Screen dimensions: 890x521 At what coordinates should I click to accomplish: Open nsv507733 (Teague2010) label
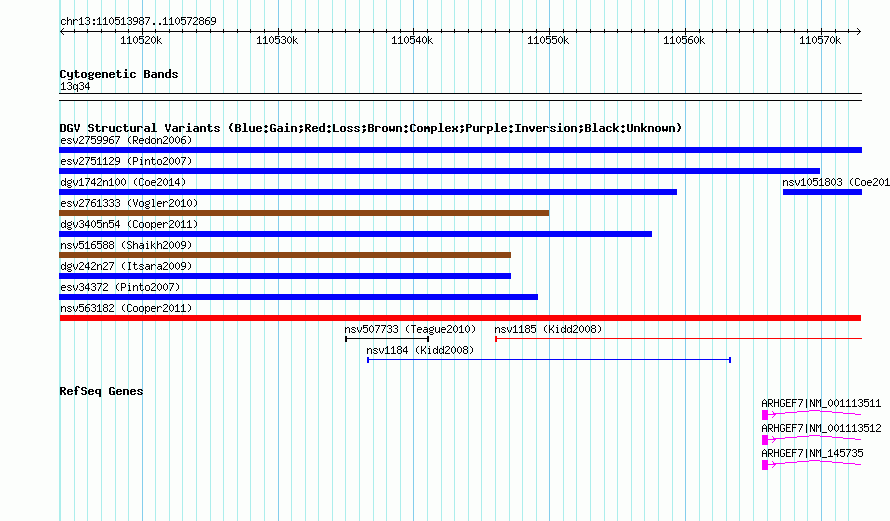click(x=410, y=329)
